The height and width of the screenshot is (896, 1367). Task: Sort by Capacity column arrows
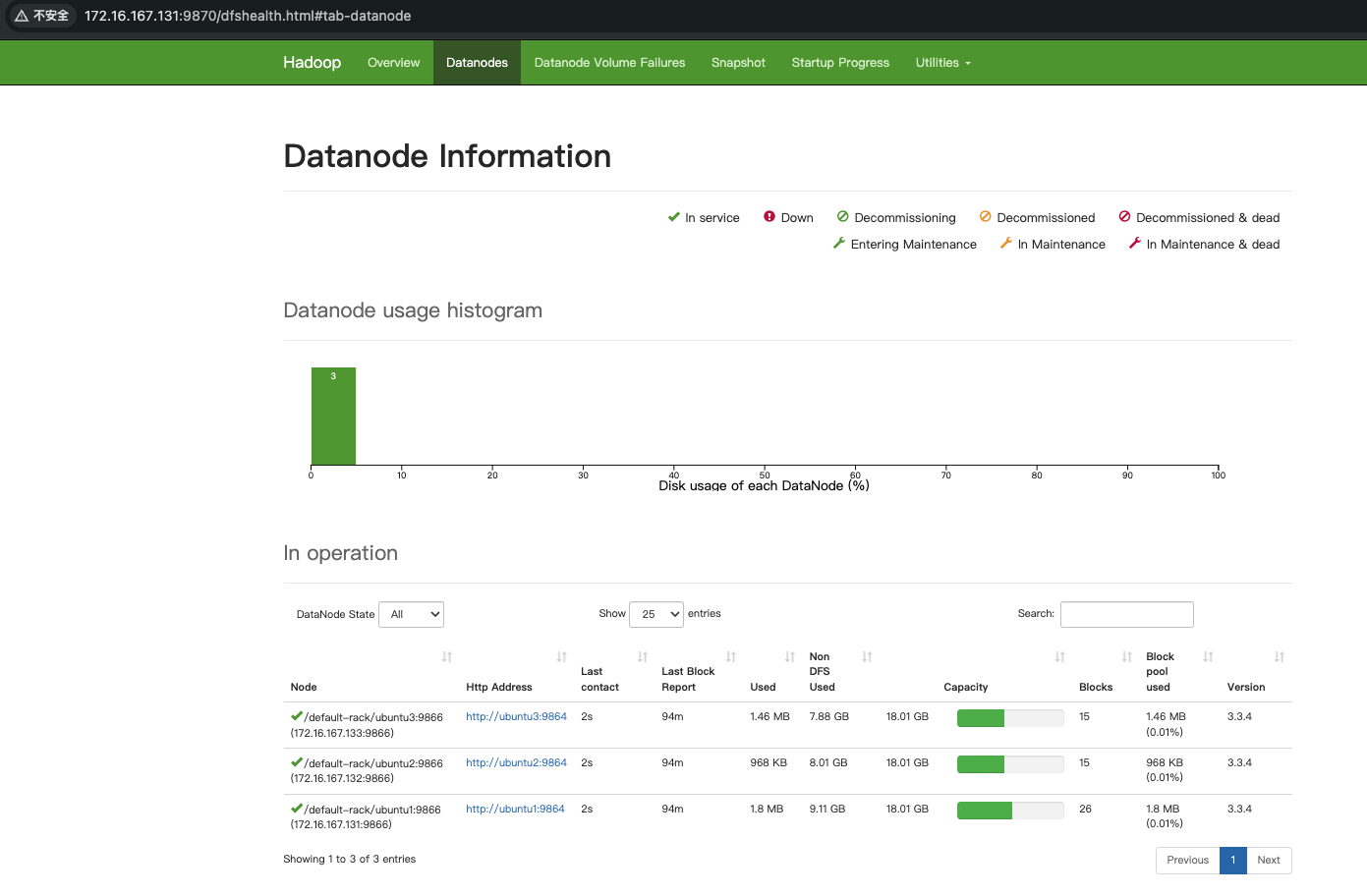pyautogui.click(x=1060, y=656)
